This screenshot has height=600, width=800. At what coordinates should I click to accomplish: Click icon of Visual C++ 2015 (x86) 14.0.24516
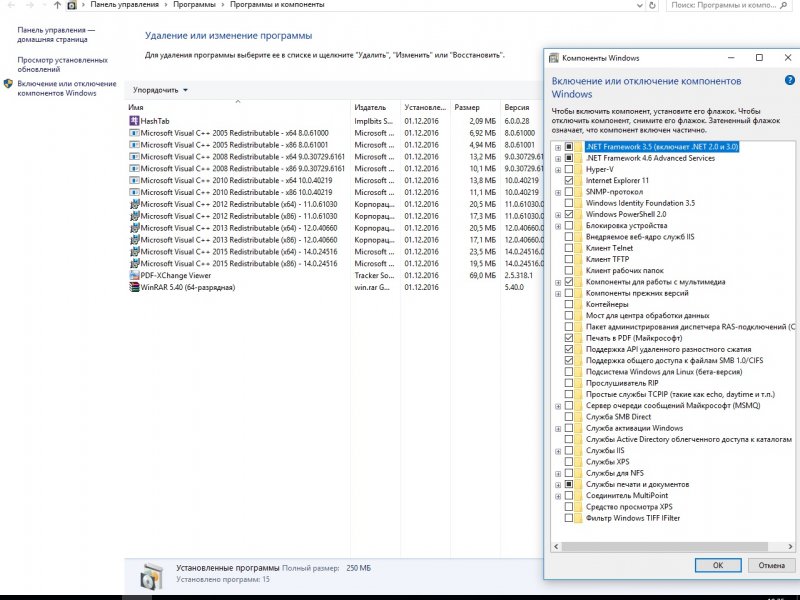click(x=134, y=264)
